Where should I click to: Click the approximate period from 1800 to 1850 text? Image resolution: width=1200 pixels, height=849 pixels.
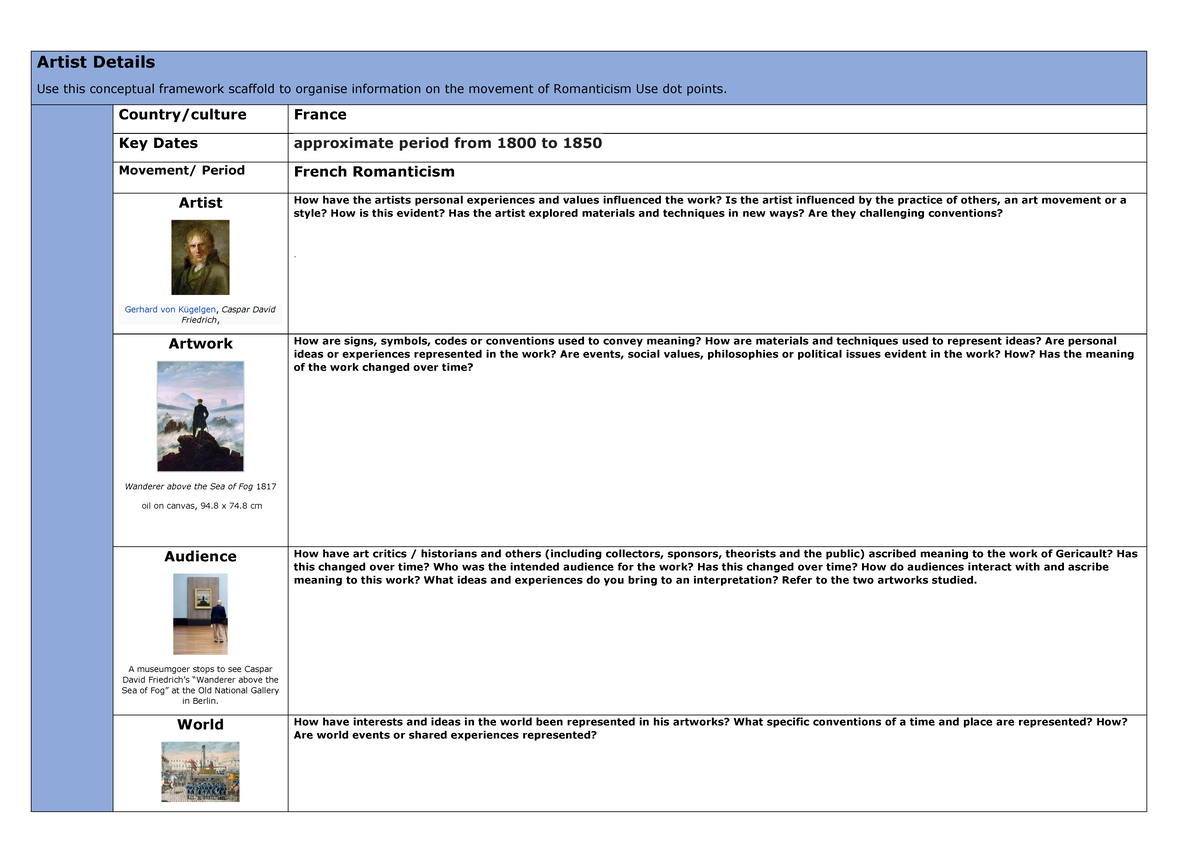(x=448, y=143)
